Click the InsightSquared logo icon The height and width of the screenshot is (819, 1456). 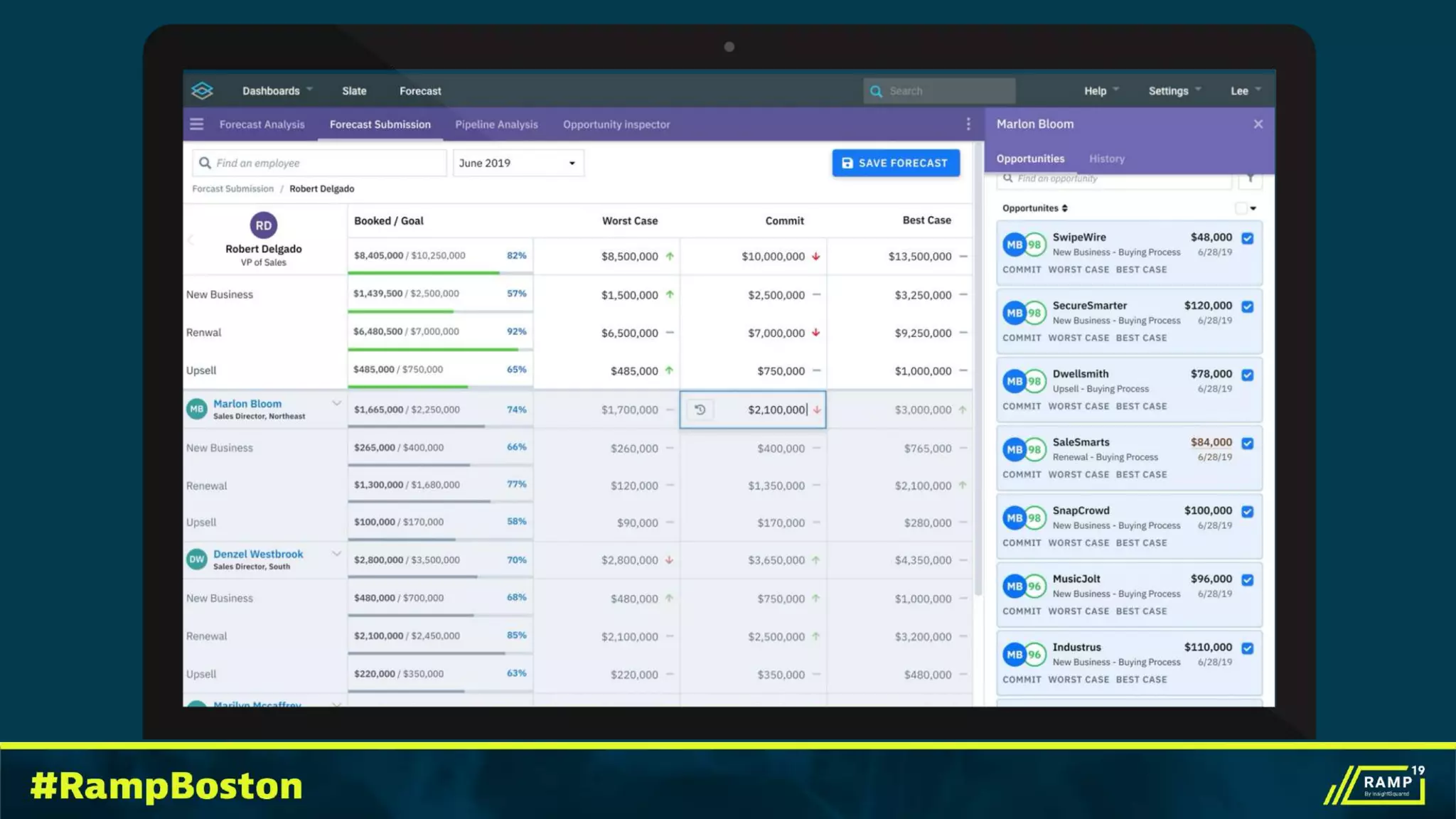[202, 90]
